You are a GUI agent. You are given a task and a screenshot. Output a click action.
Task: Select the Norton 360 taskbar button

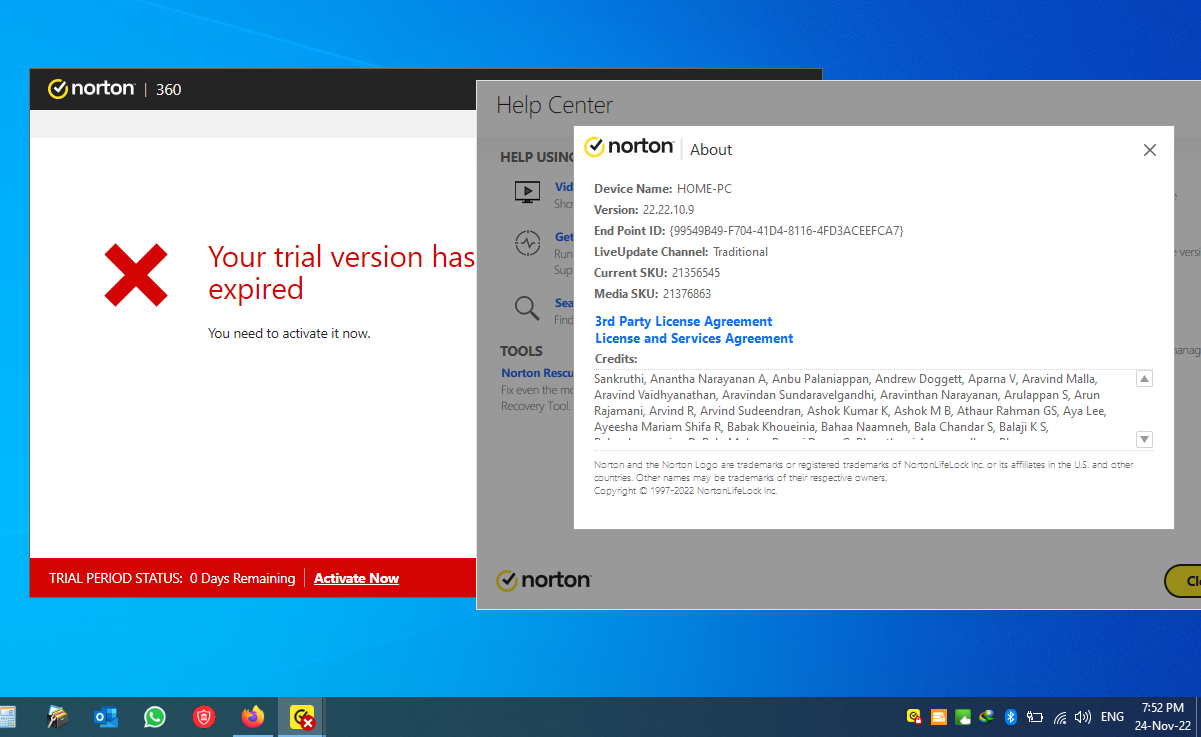pyautogui.click(x=301, y=717)
